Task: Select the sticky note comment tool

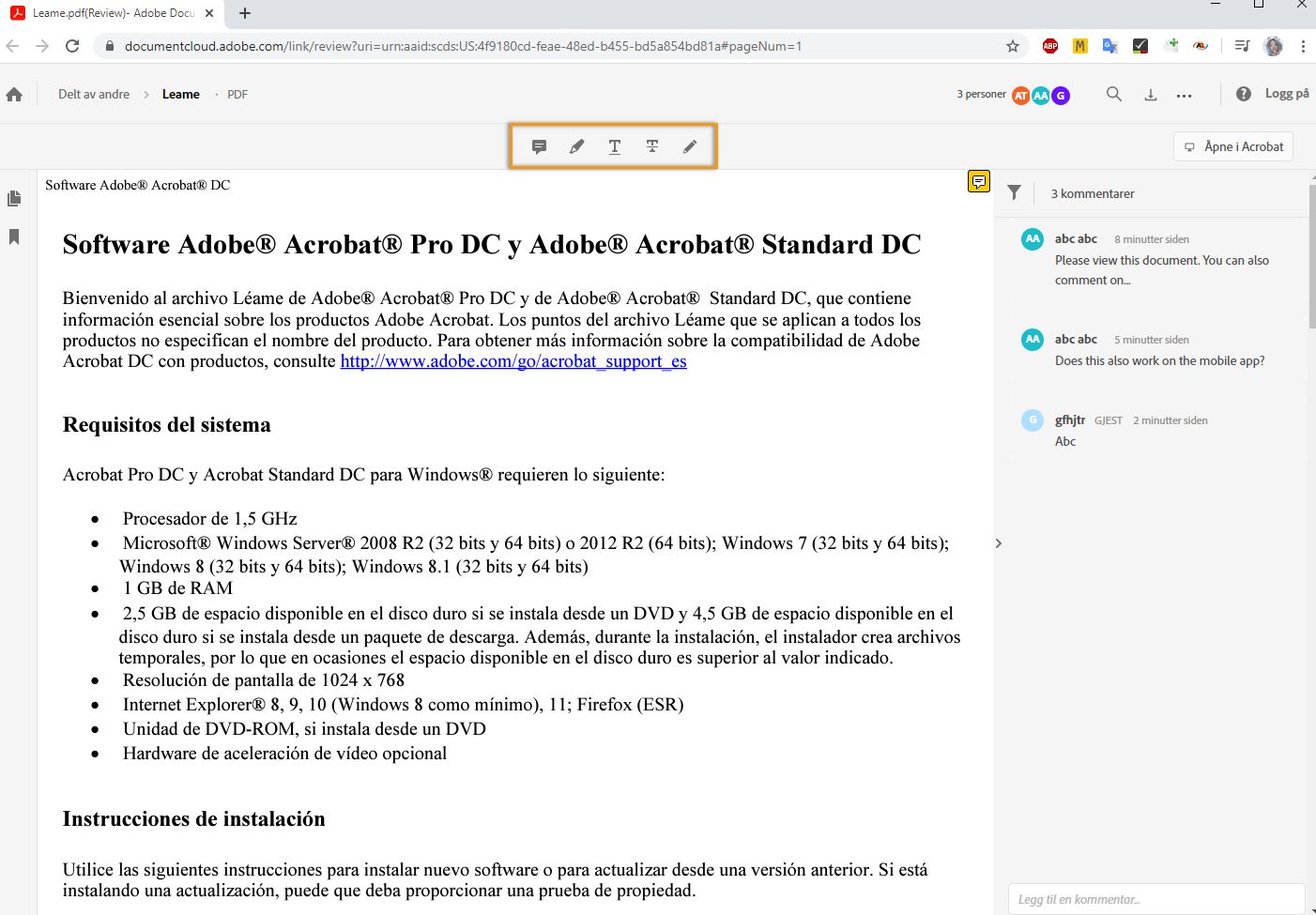Action: click(539, 146)
